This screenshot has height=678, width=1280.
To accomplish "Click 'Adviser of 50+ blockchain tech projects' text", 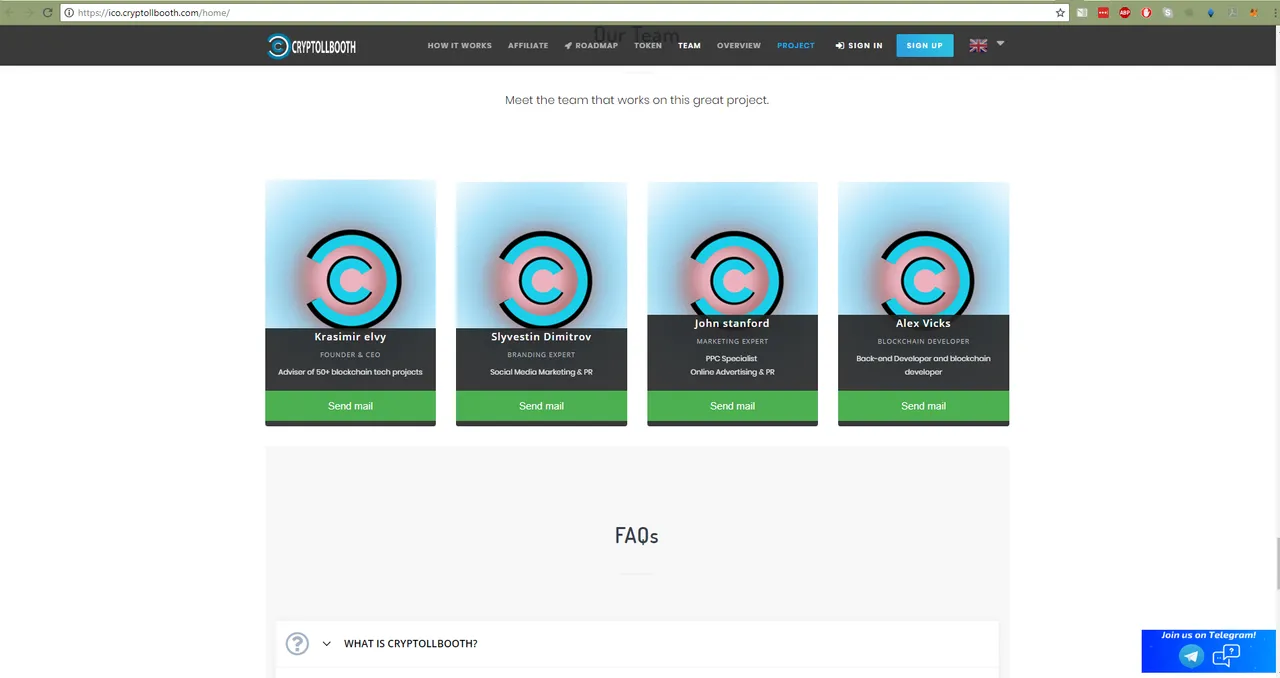I will coord(350,372).
